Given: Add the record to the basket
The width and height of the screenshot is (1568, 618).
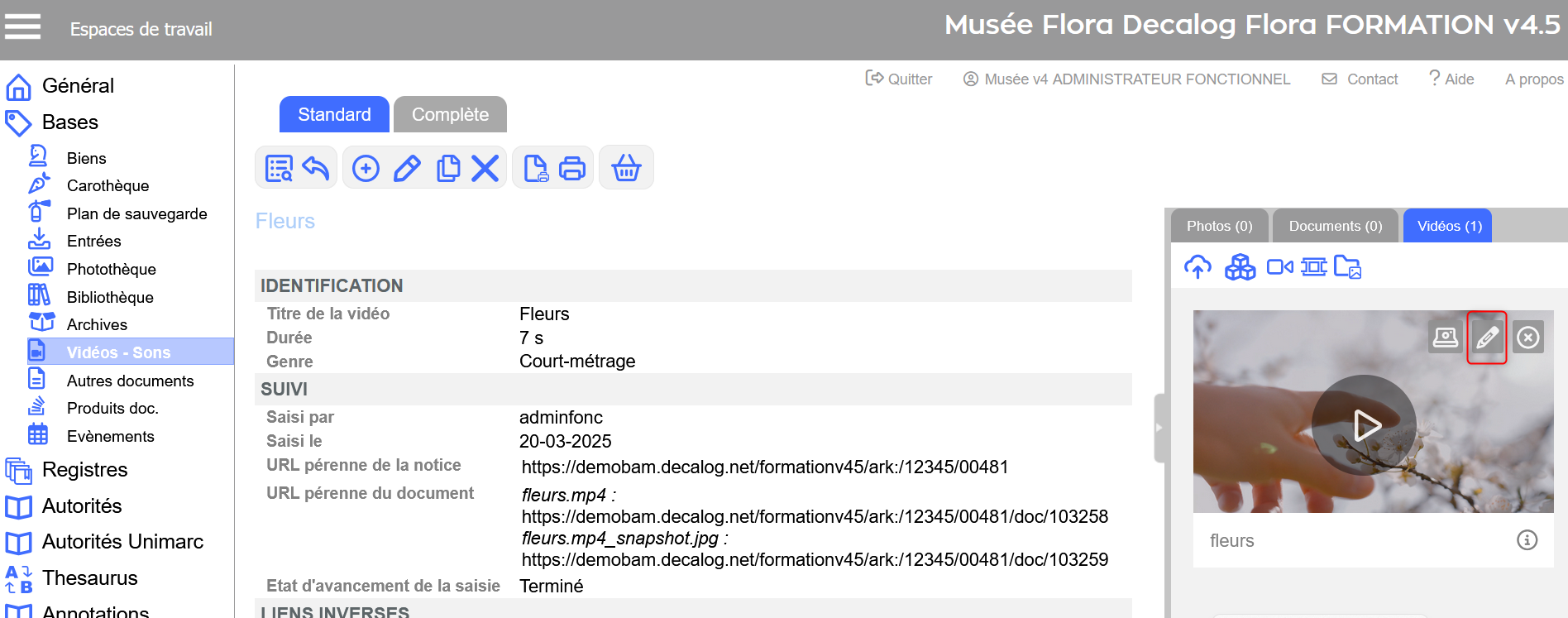Looking at the screenshot, I should [x=626, y=168].
